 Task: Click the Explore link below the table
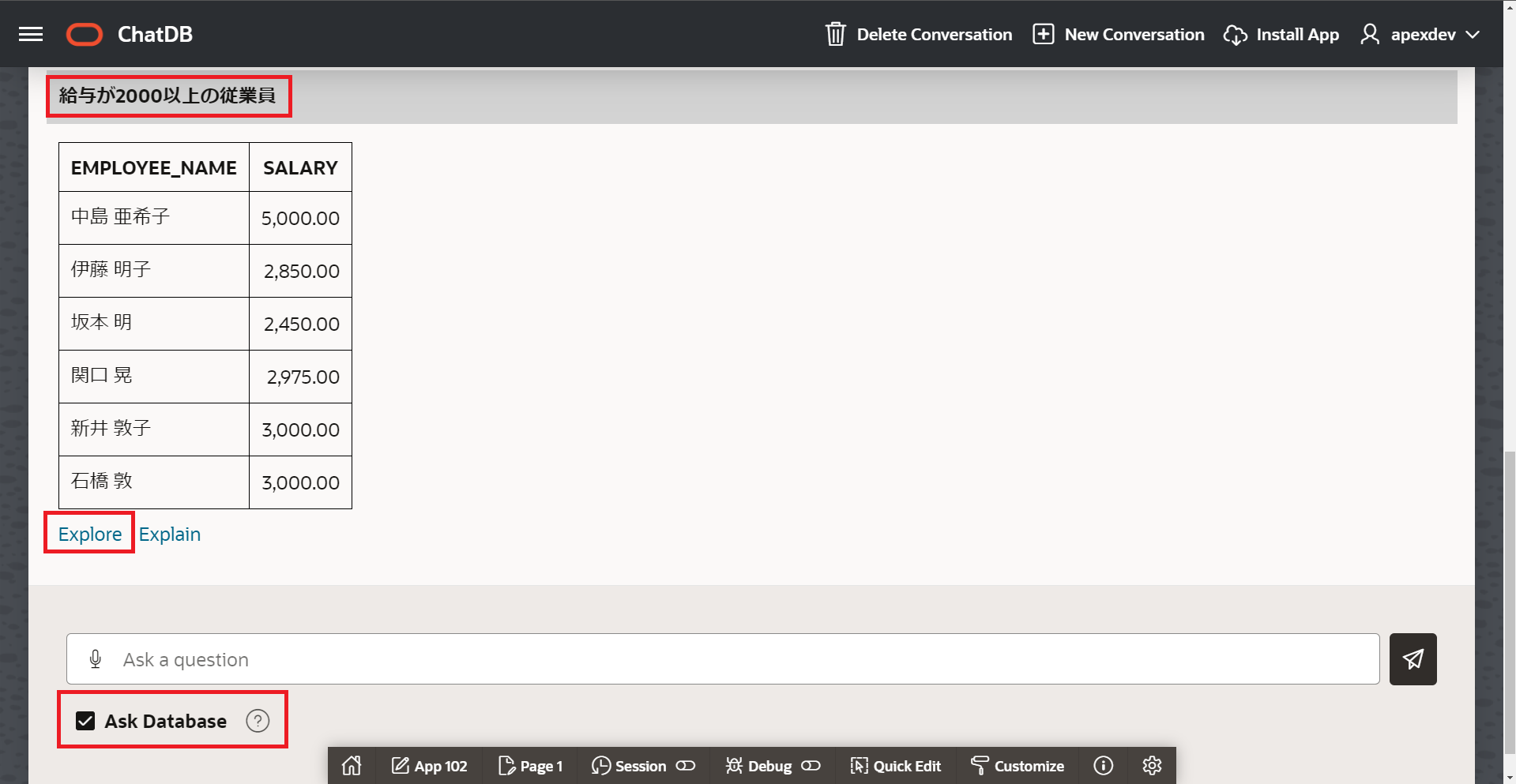(90, 535)
